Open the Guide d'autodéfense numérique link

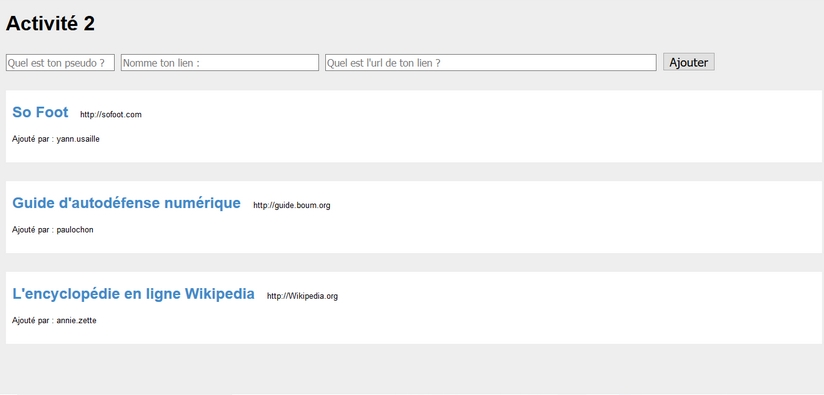tap(126, 203)
